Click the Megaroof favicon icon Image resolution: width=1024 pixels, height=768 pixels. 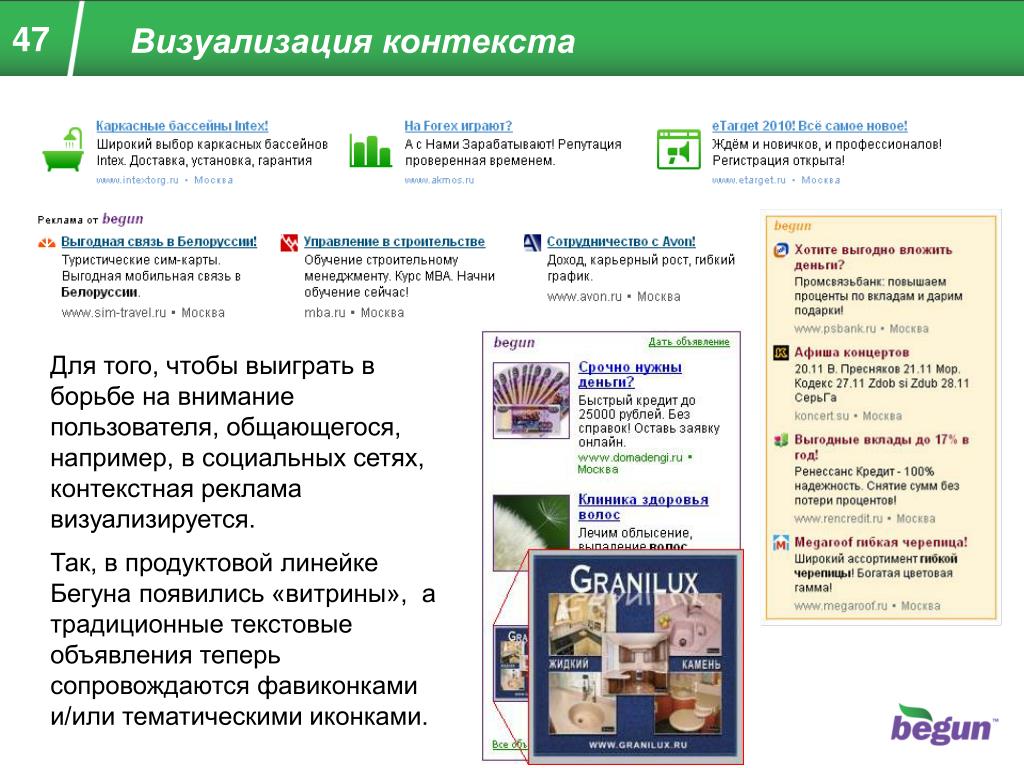781,543
